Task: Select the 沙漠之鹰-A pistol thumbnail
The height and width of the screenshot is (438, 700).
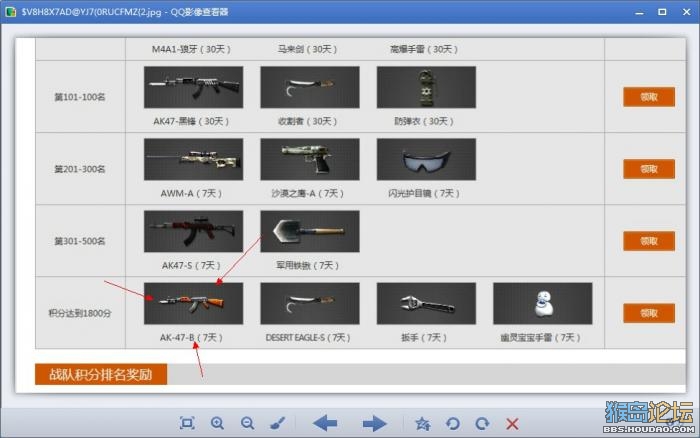Action: pyautogui.click(x=310, y=159)
